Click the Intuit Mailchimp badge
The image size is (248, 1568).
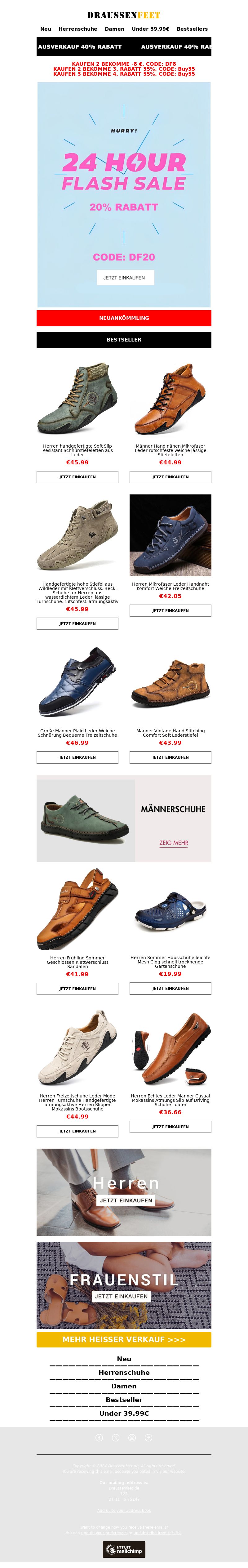click(124, 1549)
